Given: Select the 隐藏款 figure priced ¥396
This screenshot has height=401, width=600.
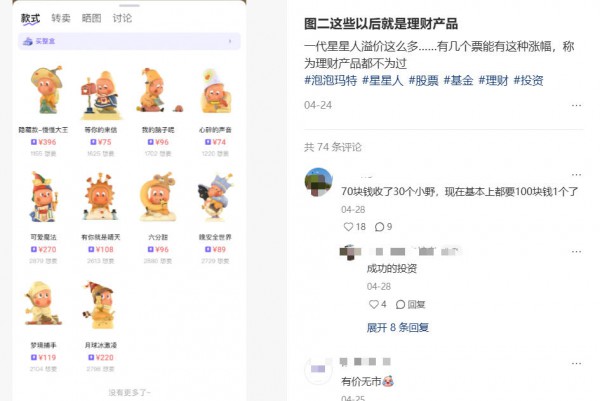Looking at the screenshot, I should click(x=43, y=111).
